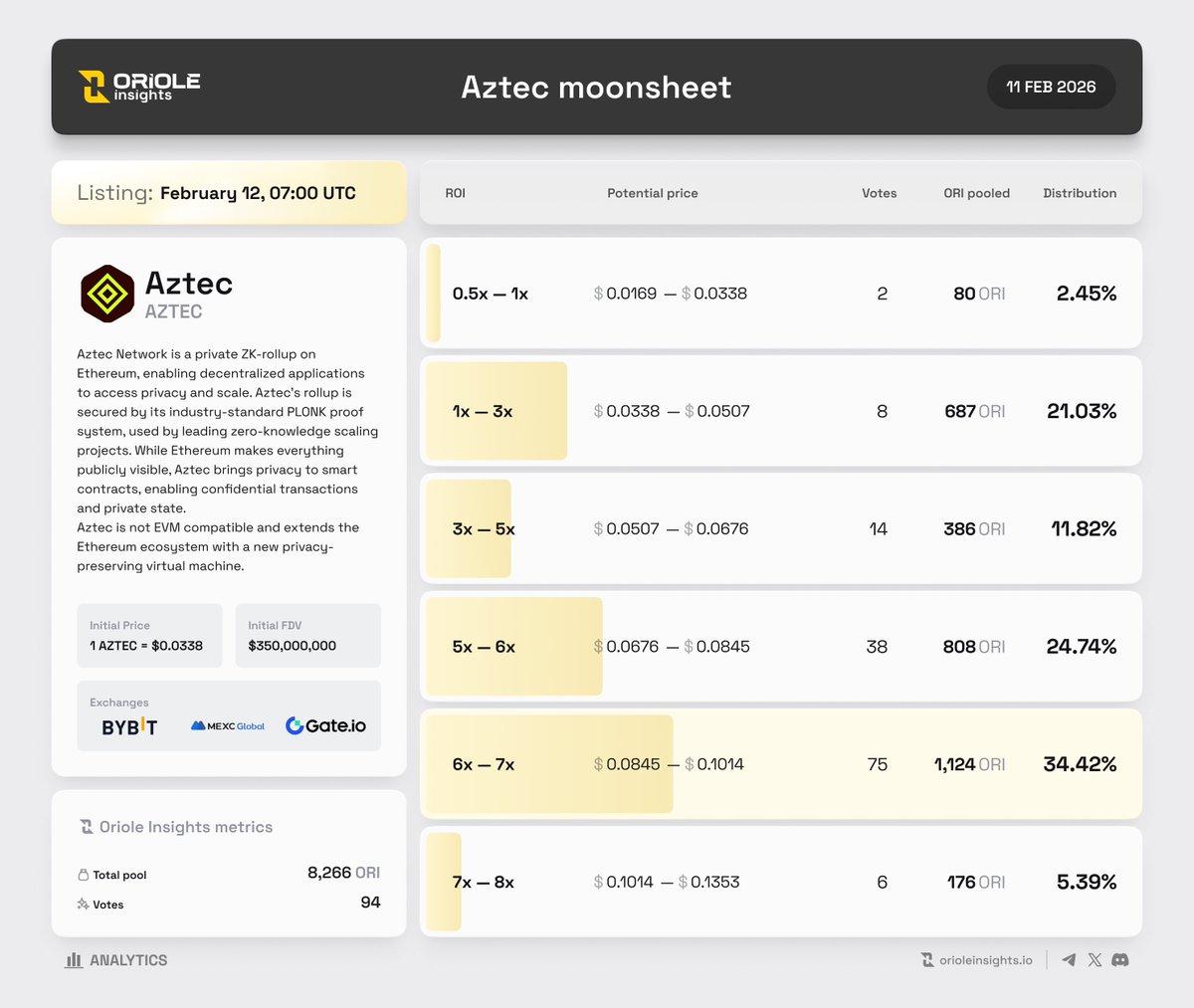
Task: Click the 8,266 ORI total pool value
Action: coord(343,873)
